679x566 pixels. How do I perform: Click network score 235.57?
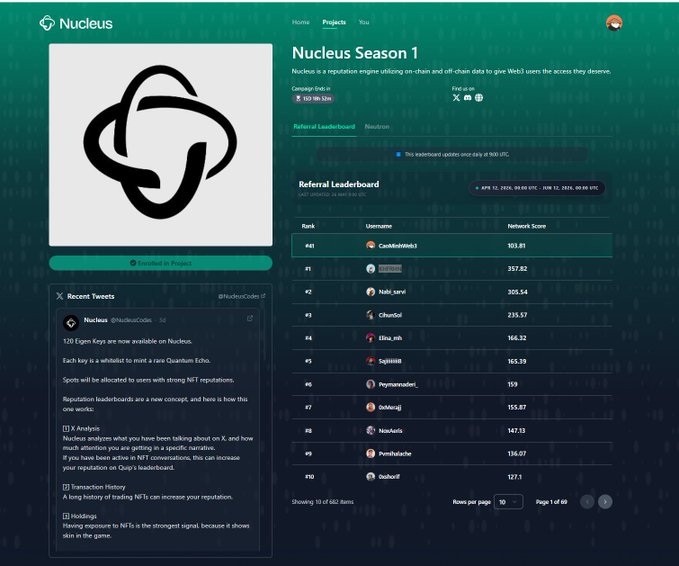point(517,315)
